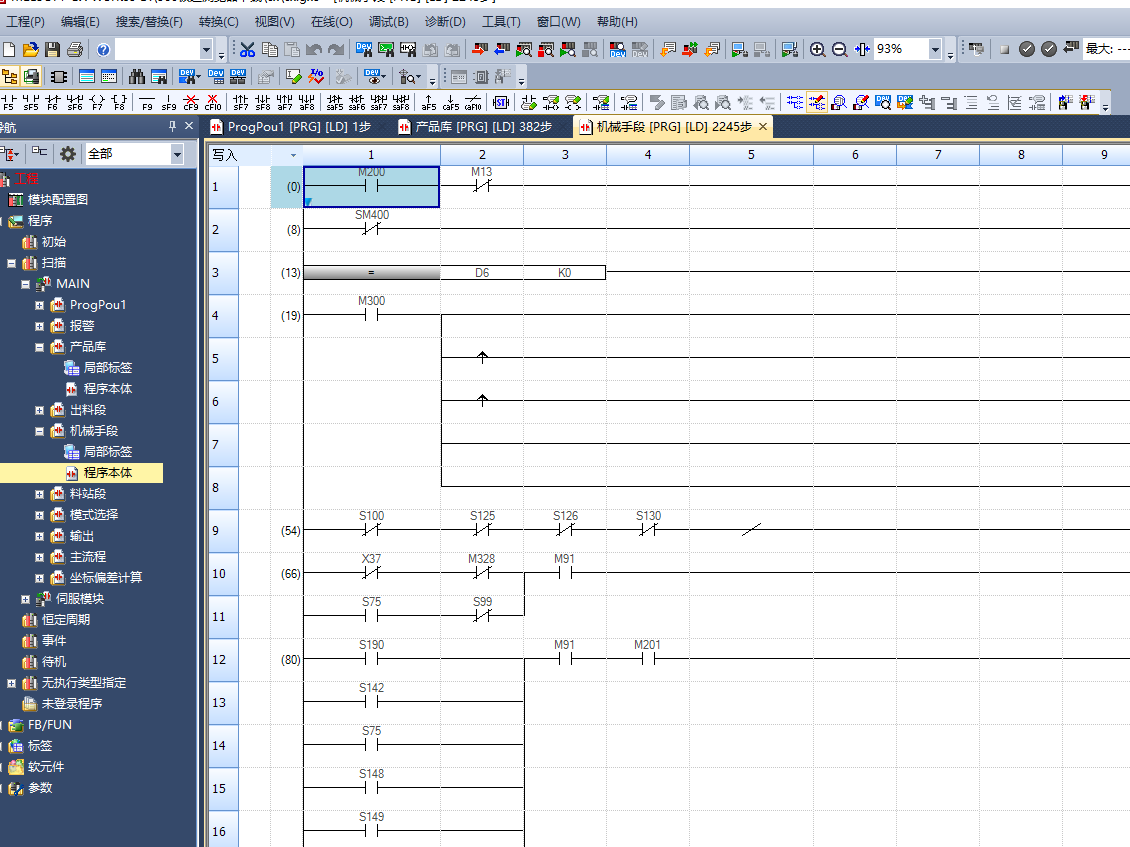Click the Save project icon
Screen dimensions: 1130x847
point(52,49)
